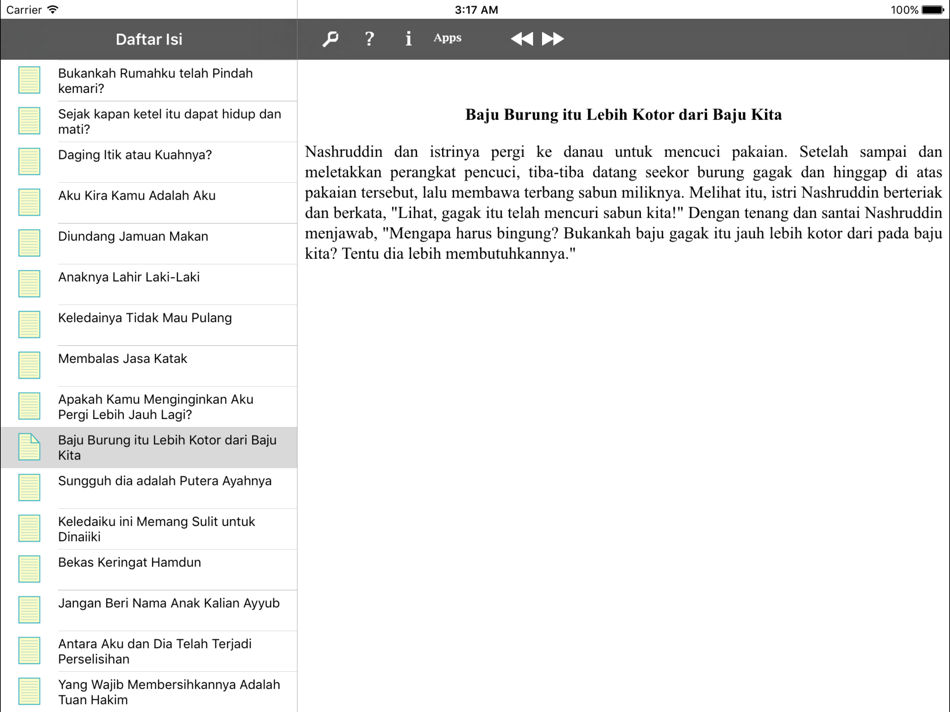The image size is (950, 712).
Task: Open the story Diundang Jamuan Makan
Action: click(127, 236)
